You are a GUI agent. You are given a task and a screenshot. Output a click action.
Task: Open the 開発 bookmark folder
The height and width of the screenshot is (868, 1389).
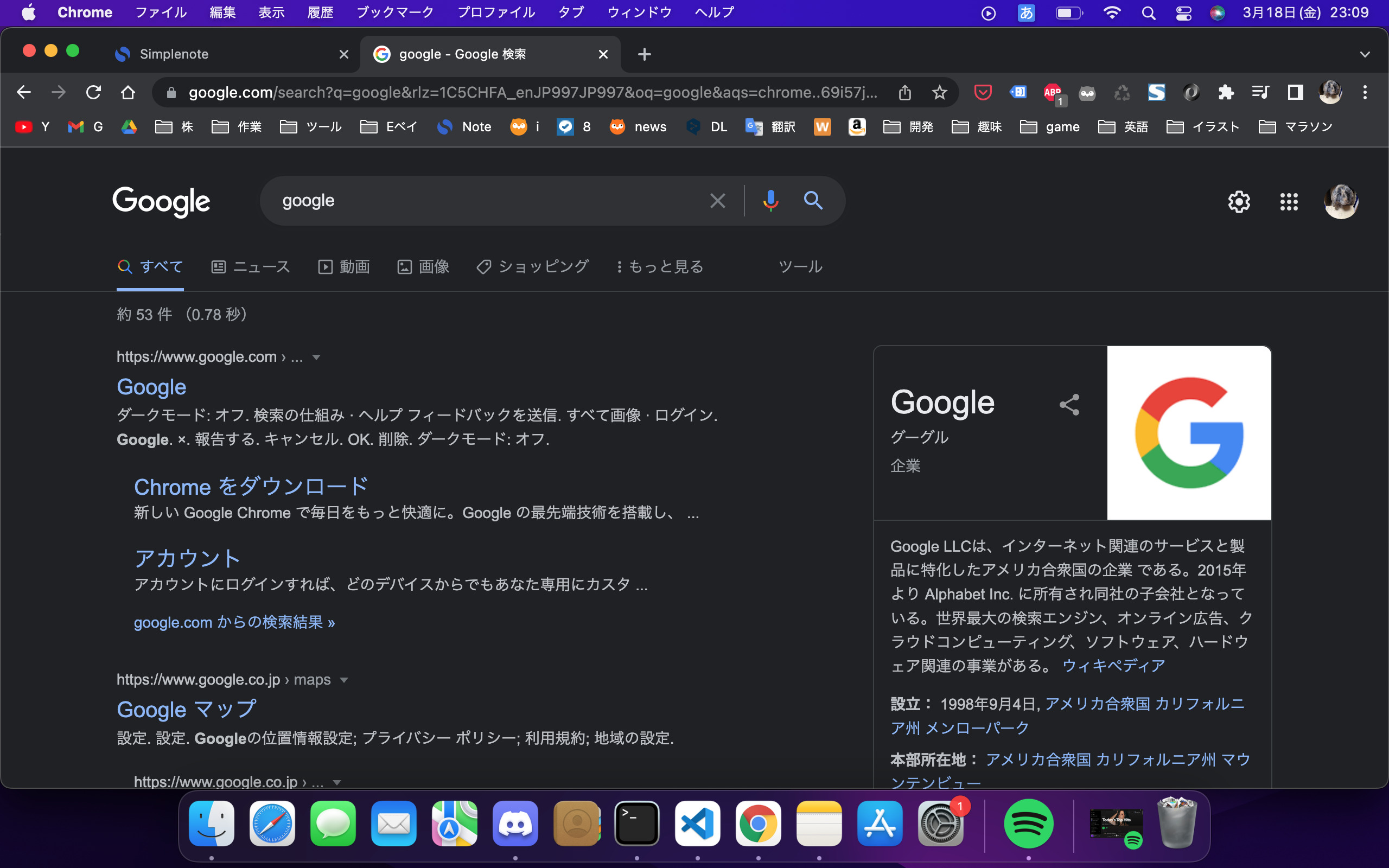(x=908, y=127)
